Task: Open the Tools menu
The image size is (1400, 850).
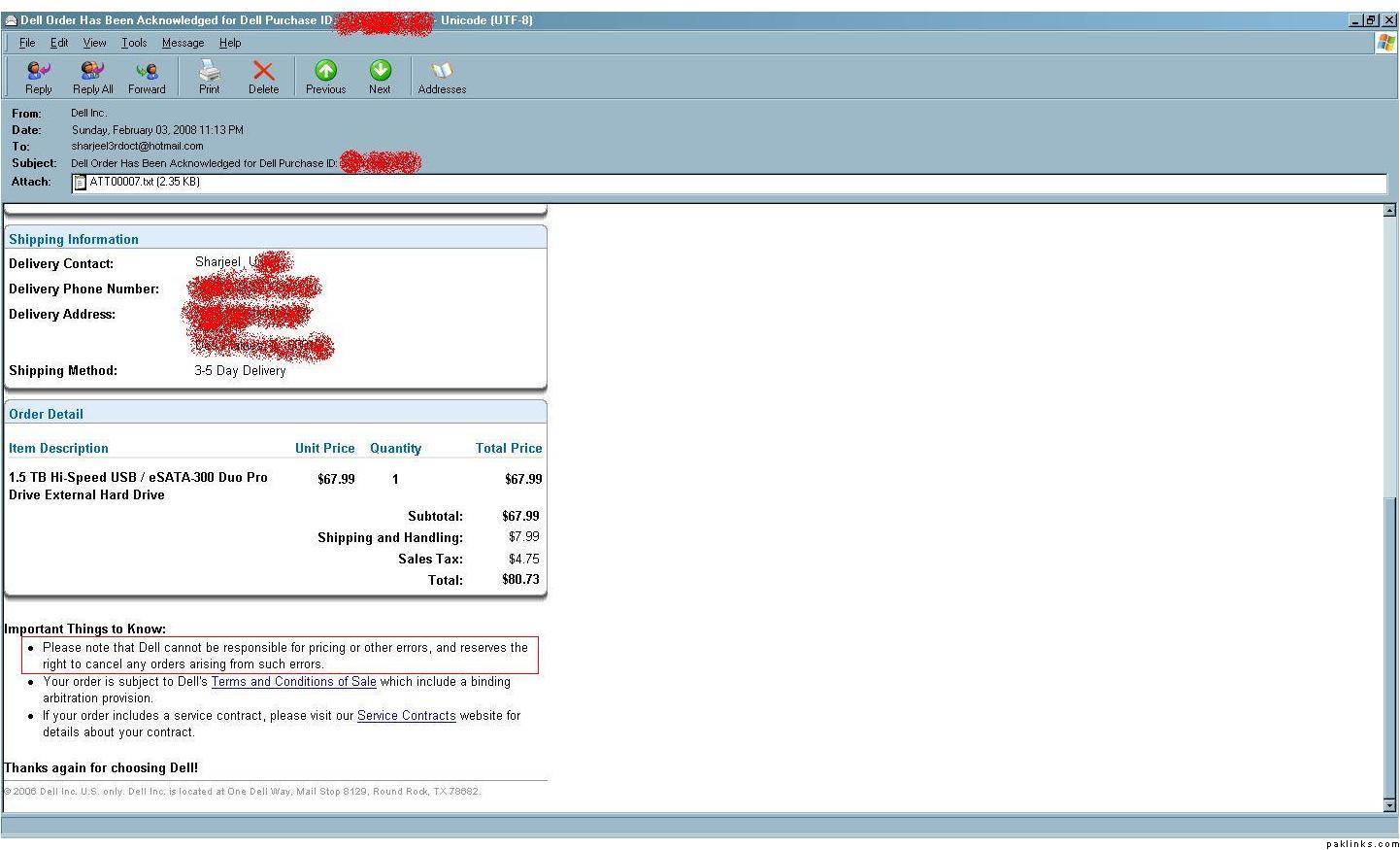Action: (x=134, y=43)
